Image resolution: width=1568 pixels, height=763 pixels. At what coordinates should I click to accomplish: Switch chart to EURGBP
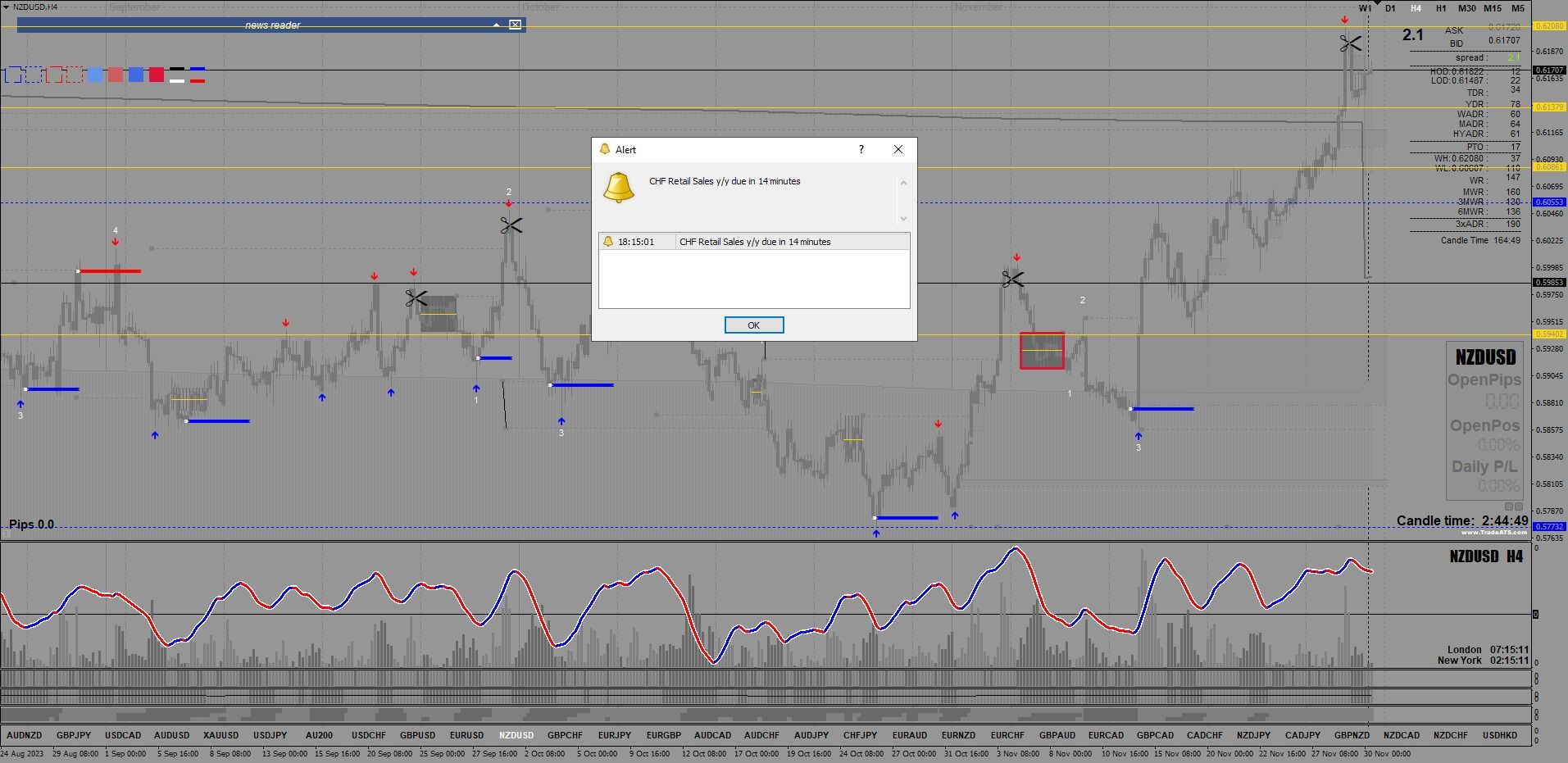(x=664, y=735)
